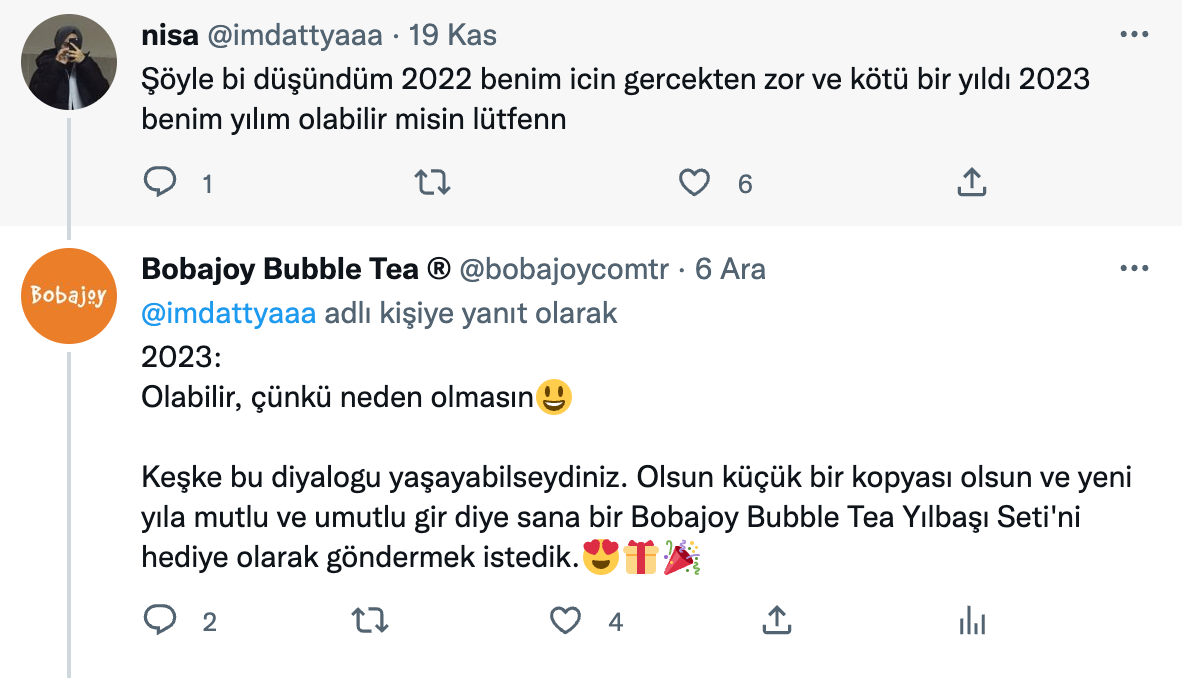Viewport: 1182px width, 686px height.
Task: Share nisa's tweet
Action: (972, 183)
